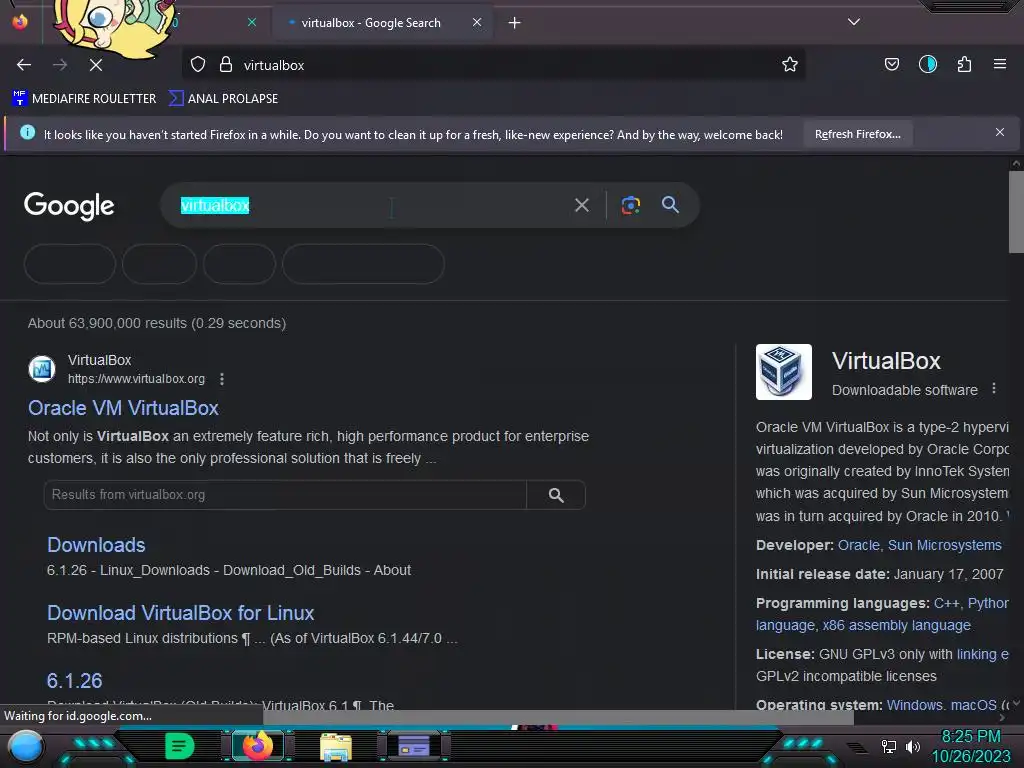Click the clock showing 8:25 PM
The height and width of the screenshot is (768, 1024).
pos(970,737)
